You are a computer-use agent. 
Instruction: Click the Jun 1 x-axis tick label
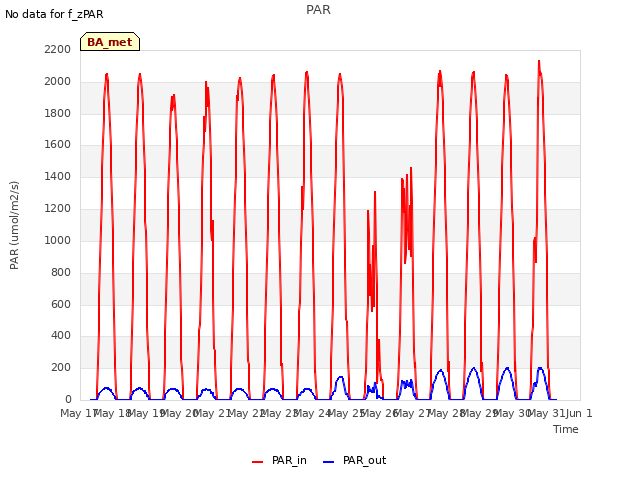(579, 413)
